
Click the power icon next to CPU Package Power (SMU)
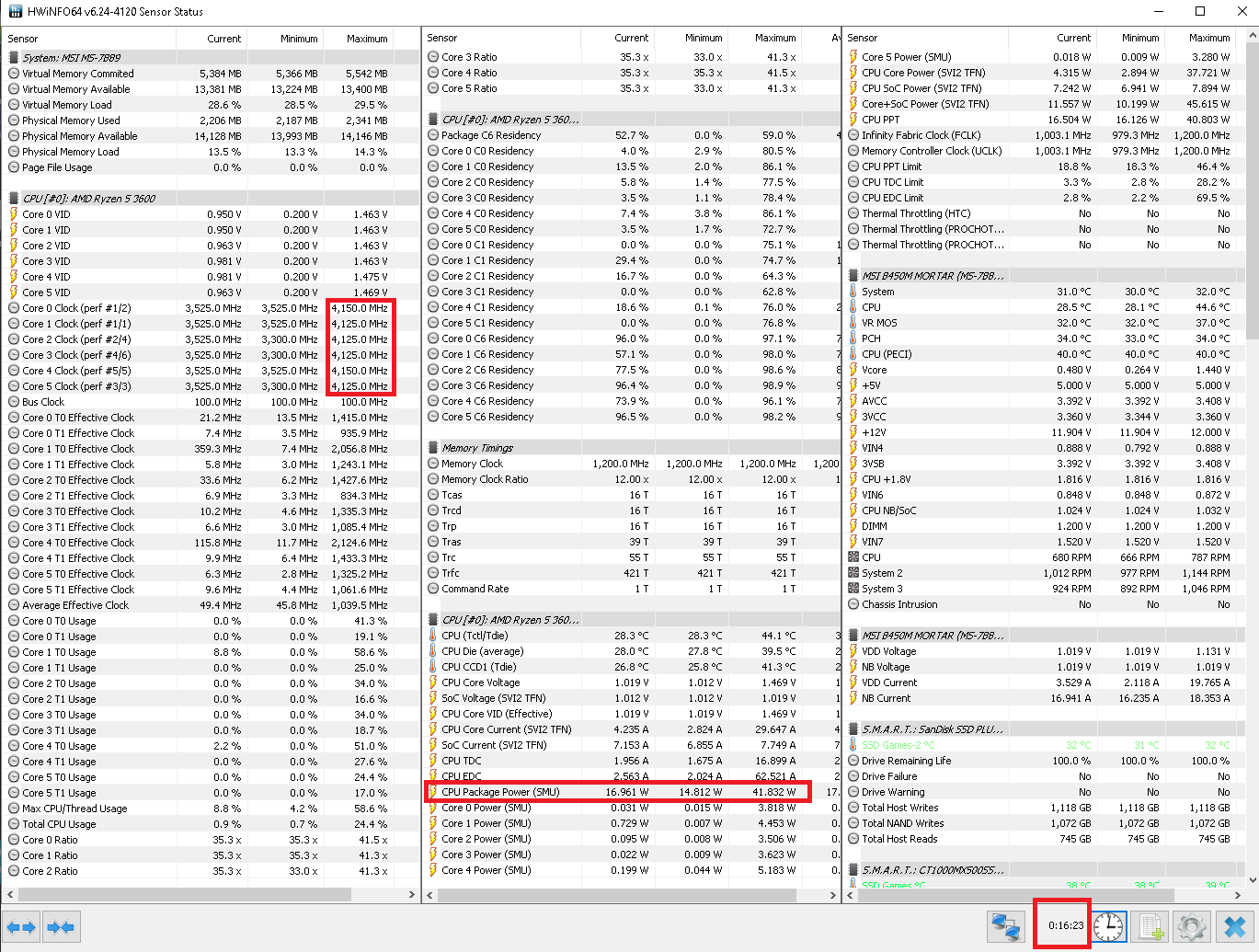[x=433, y=792]
